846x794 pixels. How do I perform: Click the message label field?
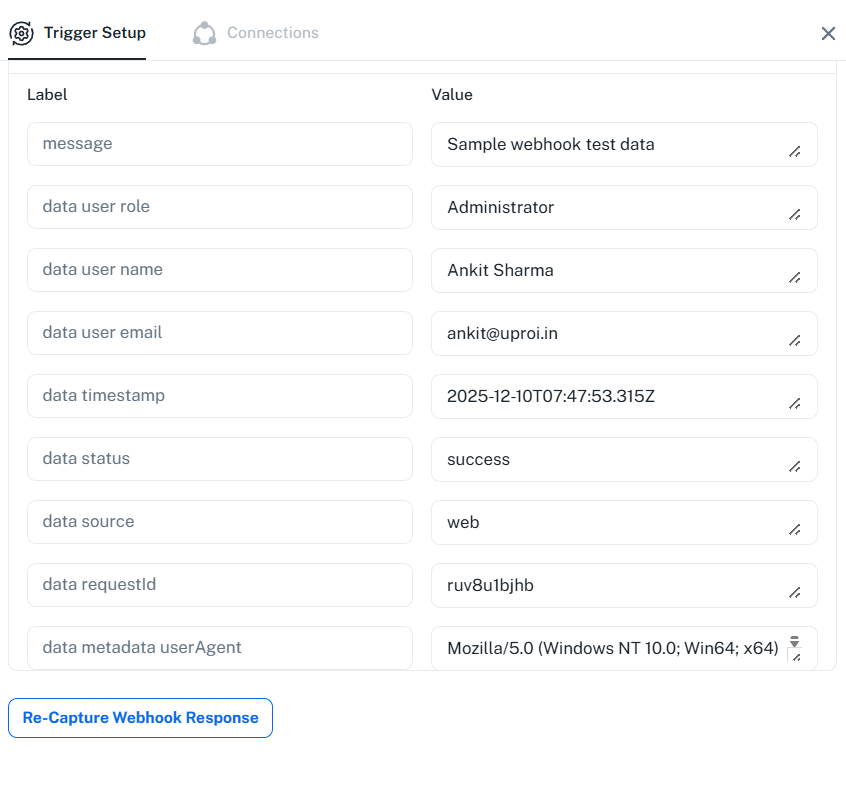pyautogui.click(x=219, y=144)
